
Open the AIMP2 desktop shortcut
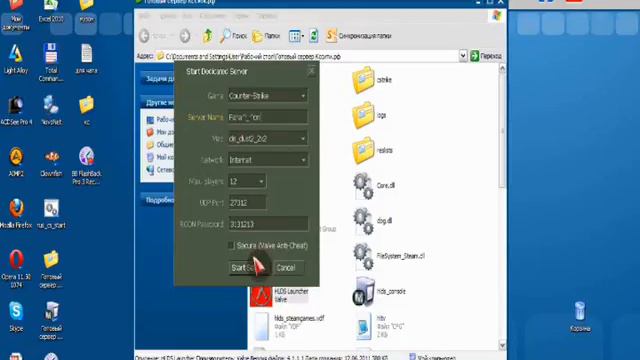16,162
